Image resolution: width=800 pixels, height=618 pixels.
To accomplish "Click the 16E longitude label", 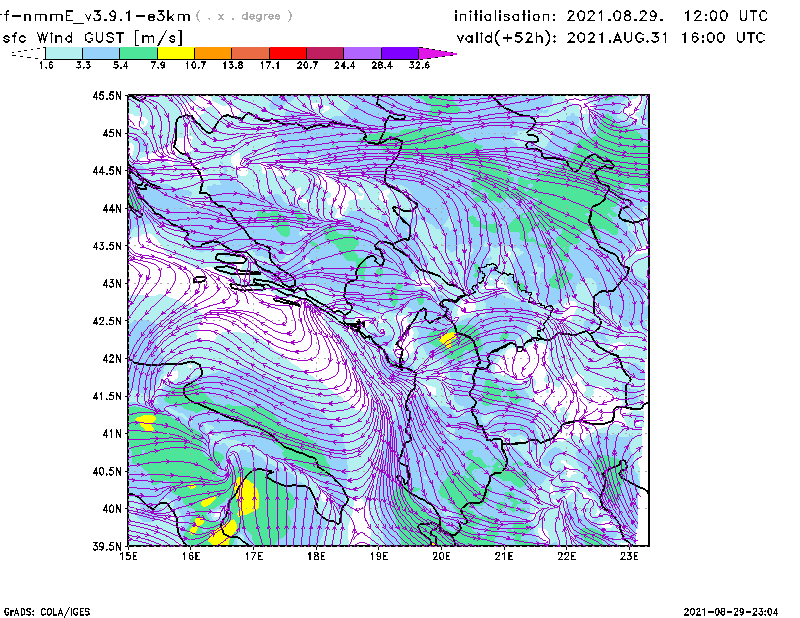I will click(x=191, y=556).
